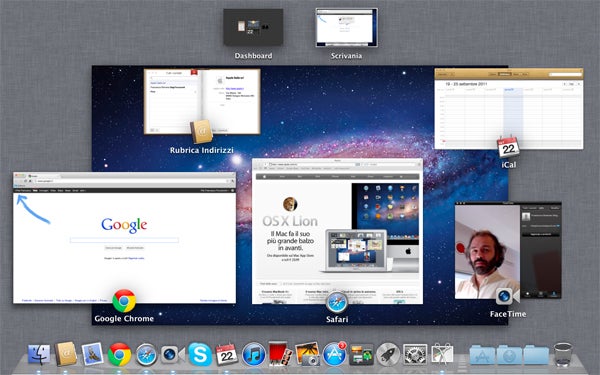Viewport: 600px width, 375px height.
Task: Open Mail stamp icon in Dock
Action: 92,354
